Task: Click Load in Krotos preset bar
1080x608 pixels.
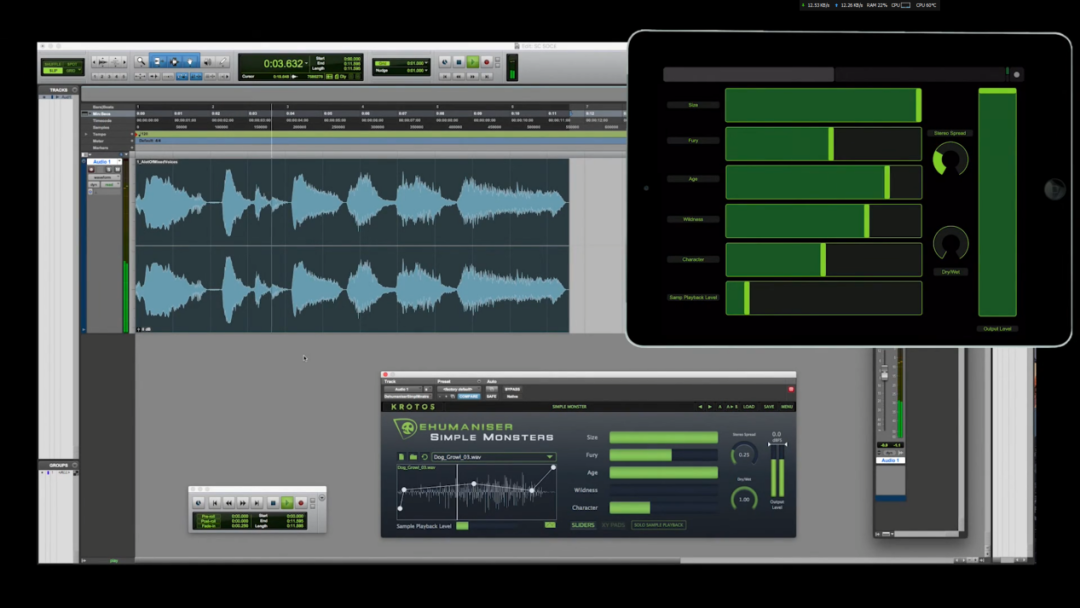Action: (x=749, y=406)
